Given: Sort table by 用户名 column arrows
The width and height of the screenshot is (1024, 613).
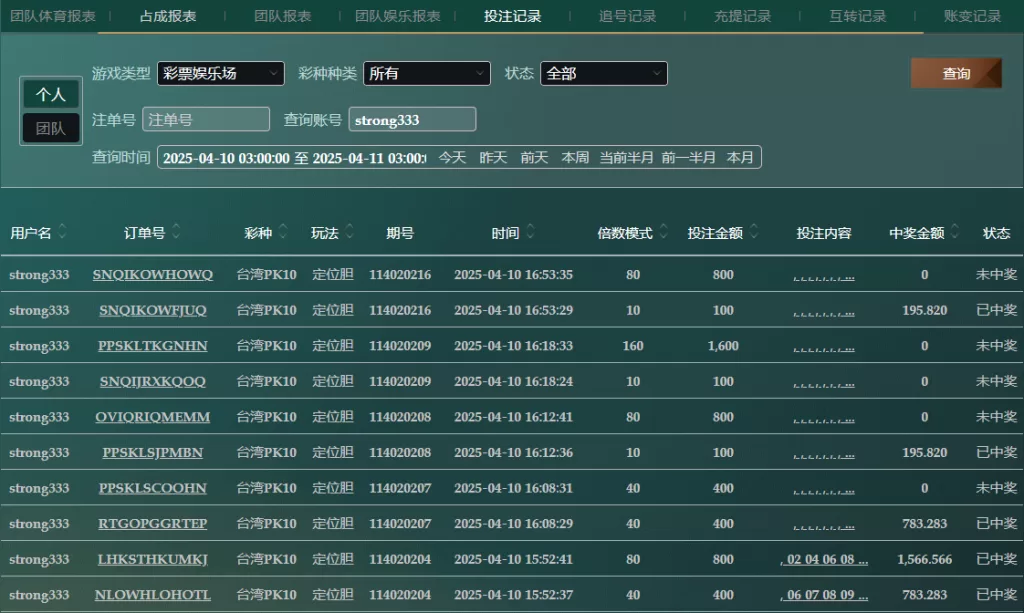Looking at the screenshot, I should tap(62, 232).
